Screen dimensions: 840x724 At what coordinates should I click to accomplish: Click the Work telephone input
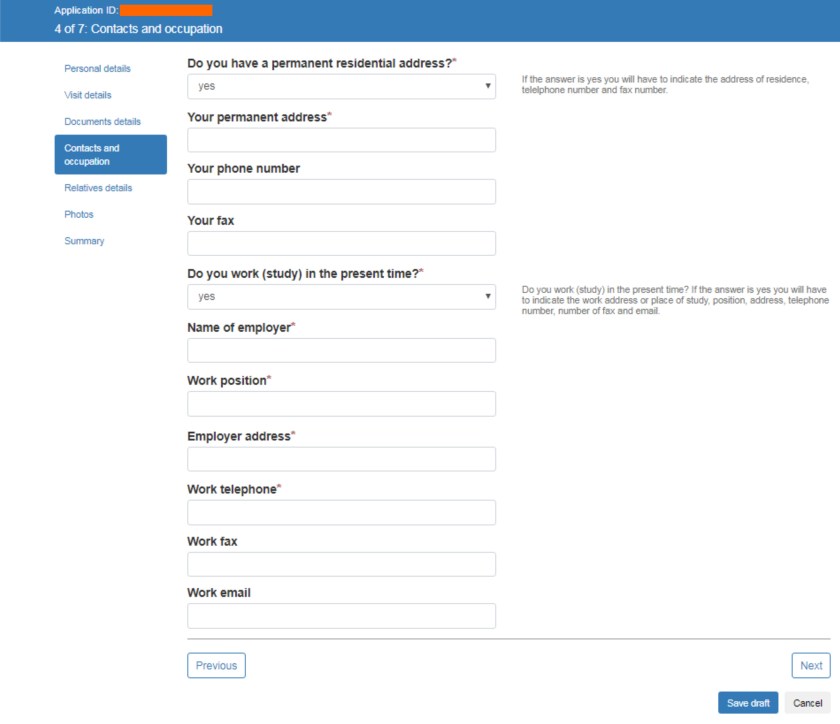[x=341, y=513]
